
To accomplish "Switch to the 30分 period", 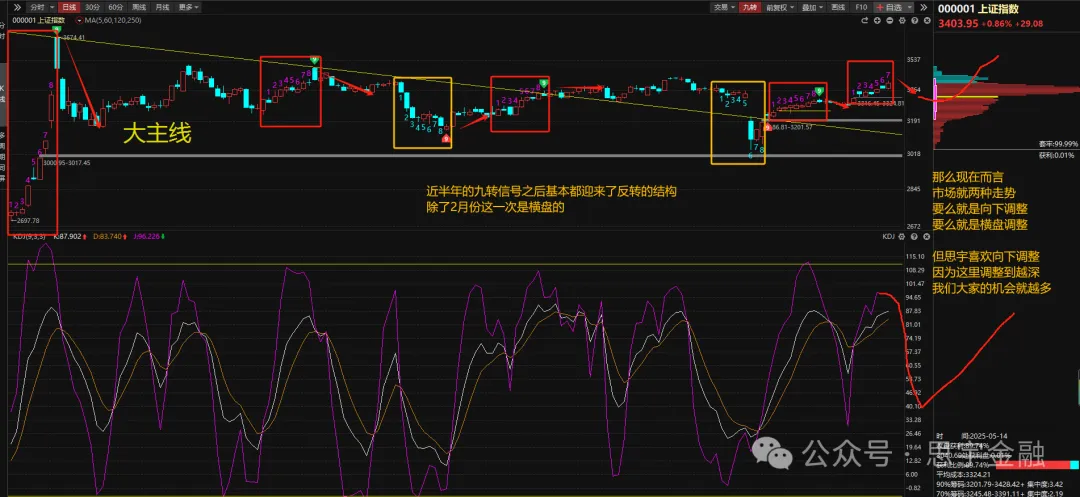I will 92,7.
